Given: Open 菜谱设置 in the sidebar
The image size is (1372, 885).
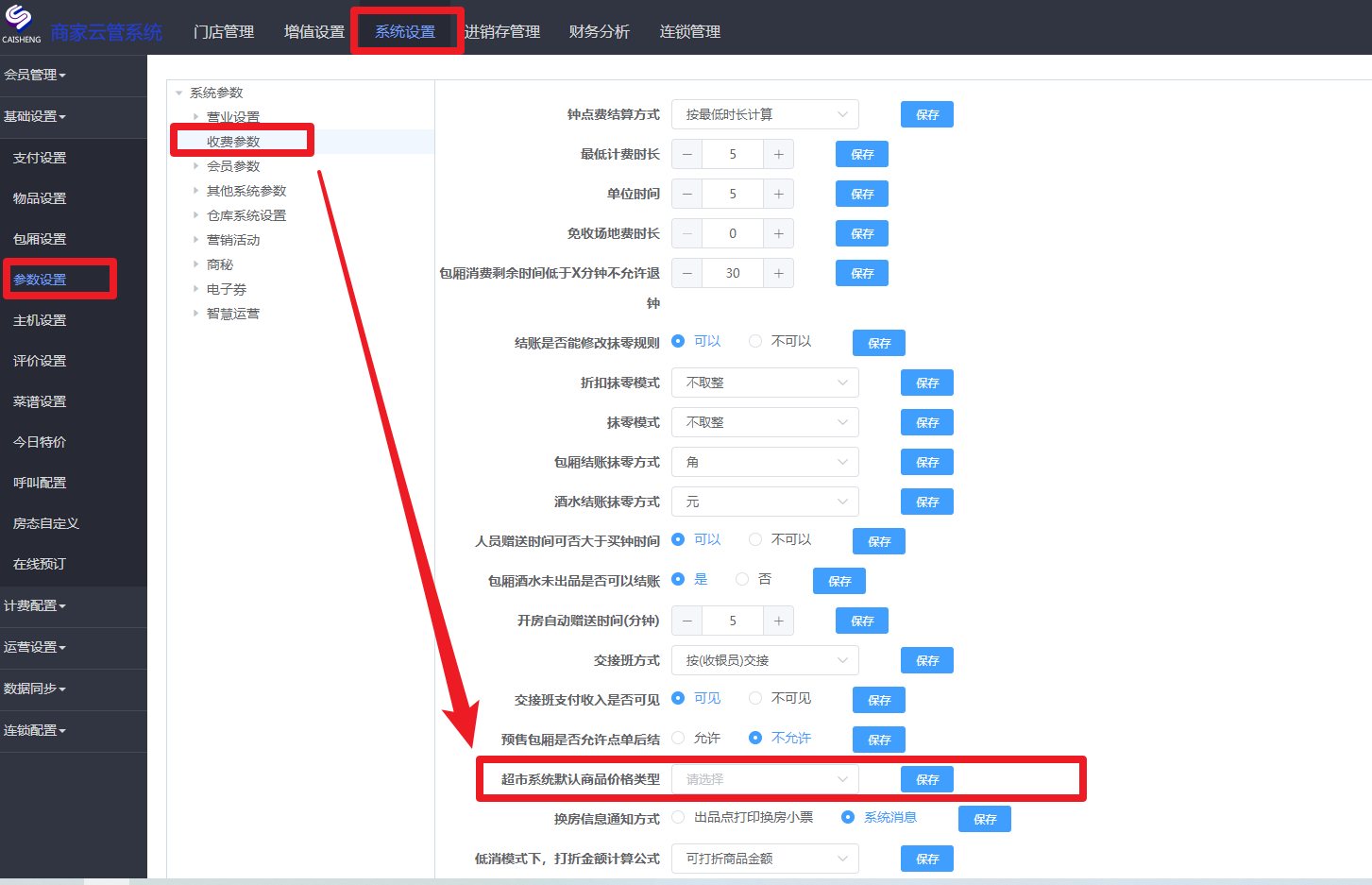Looking at the screenshot, I should (40, 401).
